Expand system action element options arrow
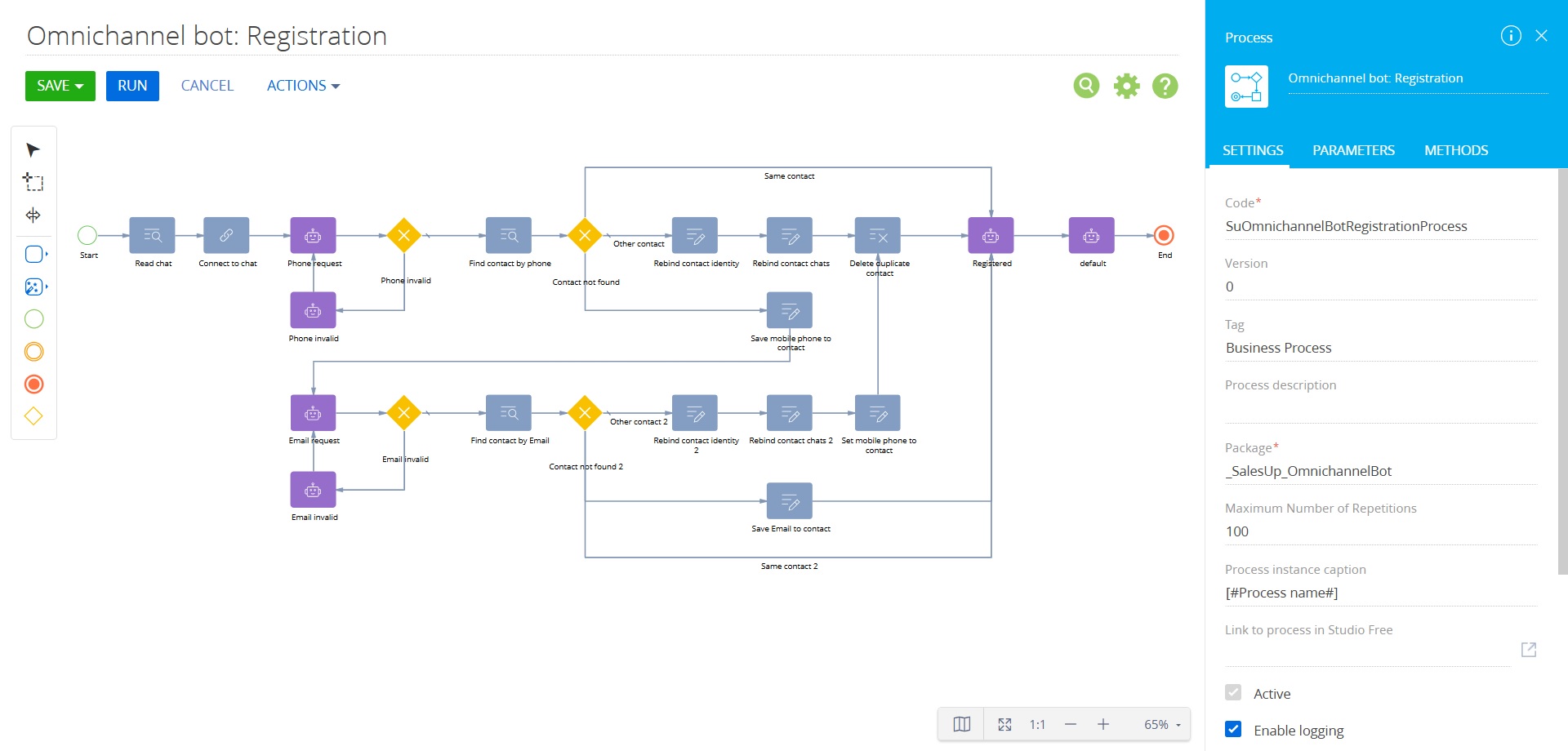The height and width of the screenshot is (751, 1568). [x=47, y=287]
